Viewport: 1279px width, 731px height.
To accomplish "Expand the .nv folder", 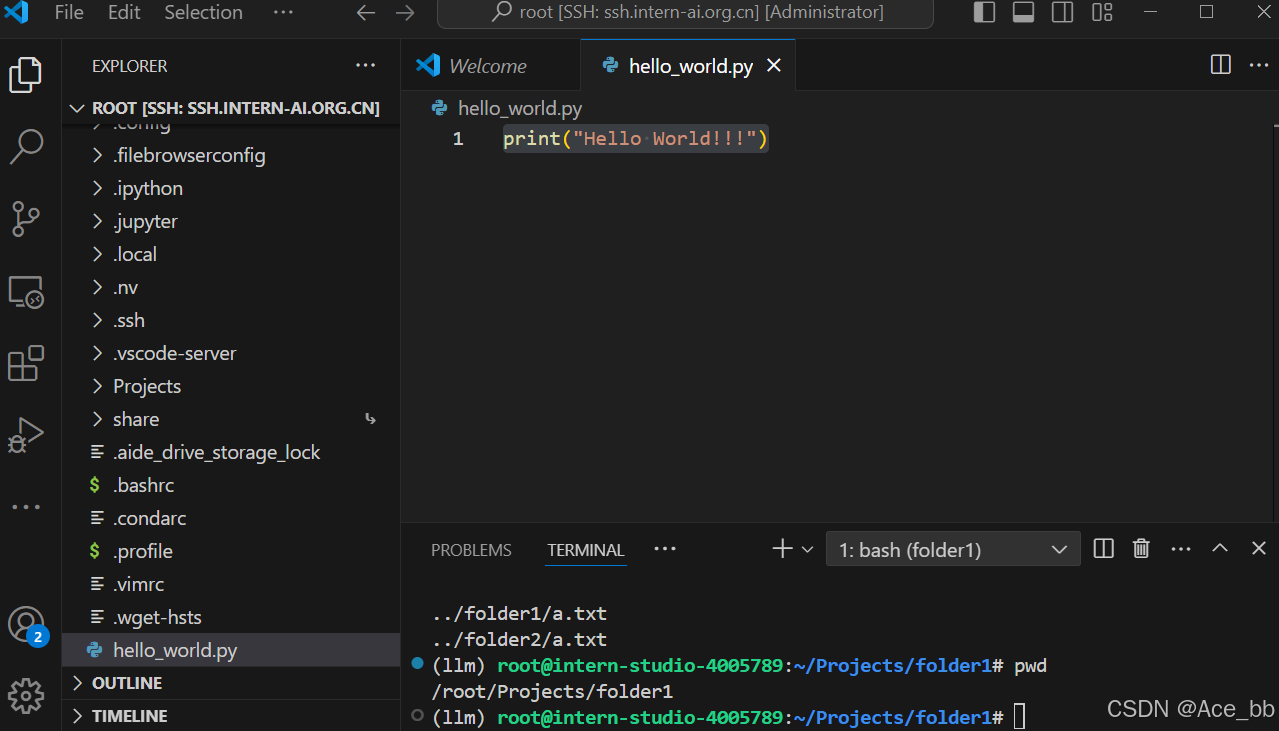I will [x=231, y=288].
